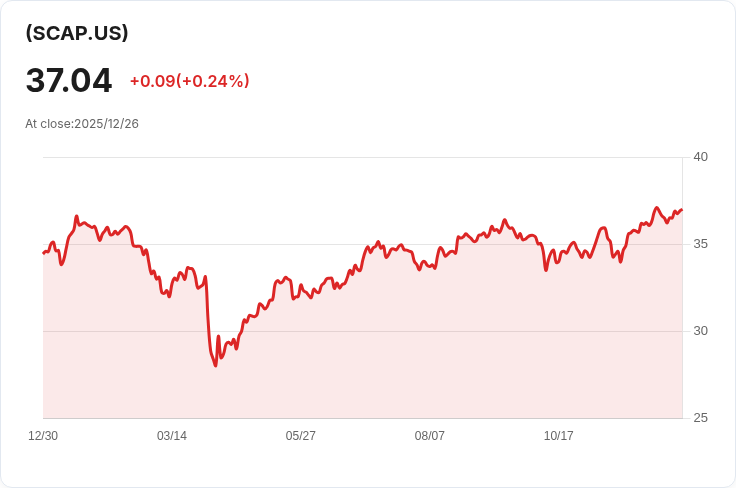
Task: Pick the 10/17 date on the x-axis
Action: click(558, 436)
